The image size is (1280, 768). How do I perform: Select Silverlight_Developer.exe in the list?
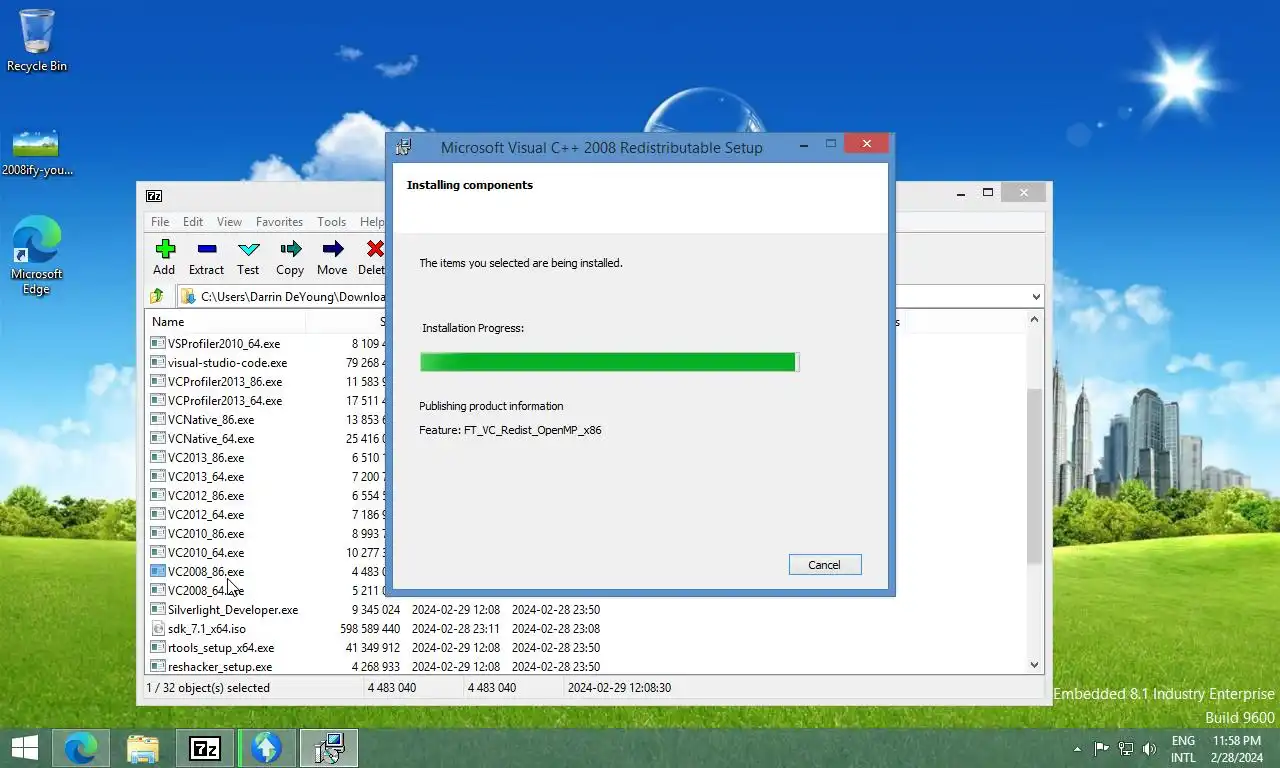tap(233, 609)
